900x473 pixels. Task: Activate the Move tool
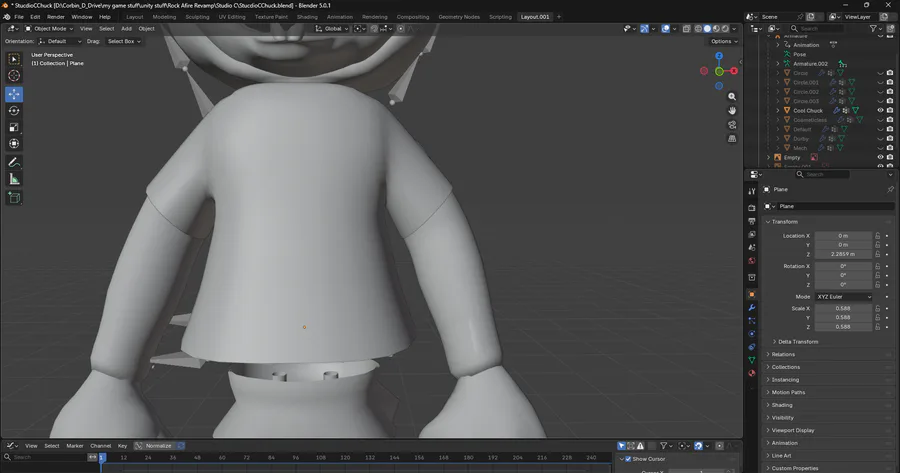pyautogui.click(x=14, y=94)
